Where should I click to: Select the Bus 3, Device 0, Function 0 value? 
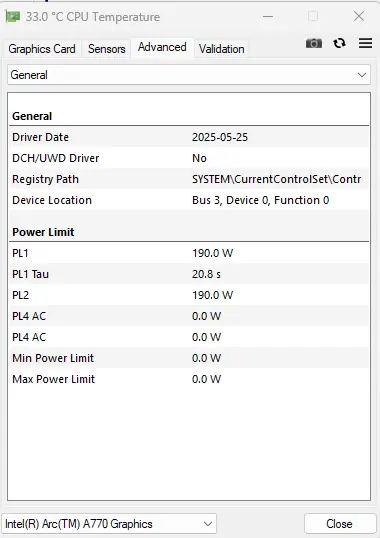(260, 200)
